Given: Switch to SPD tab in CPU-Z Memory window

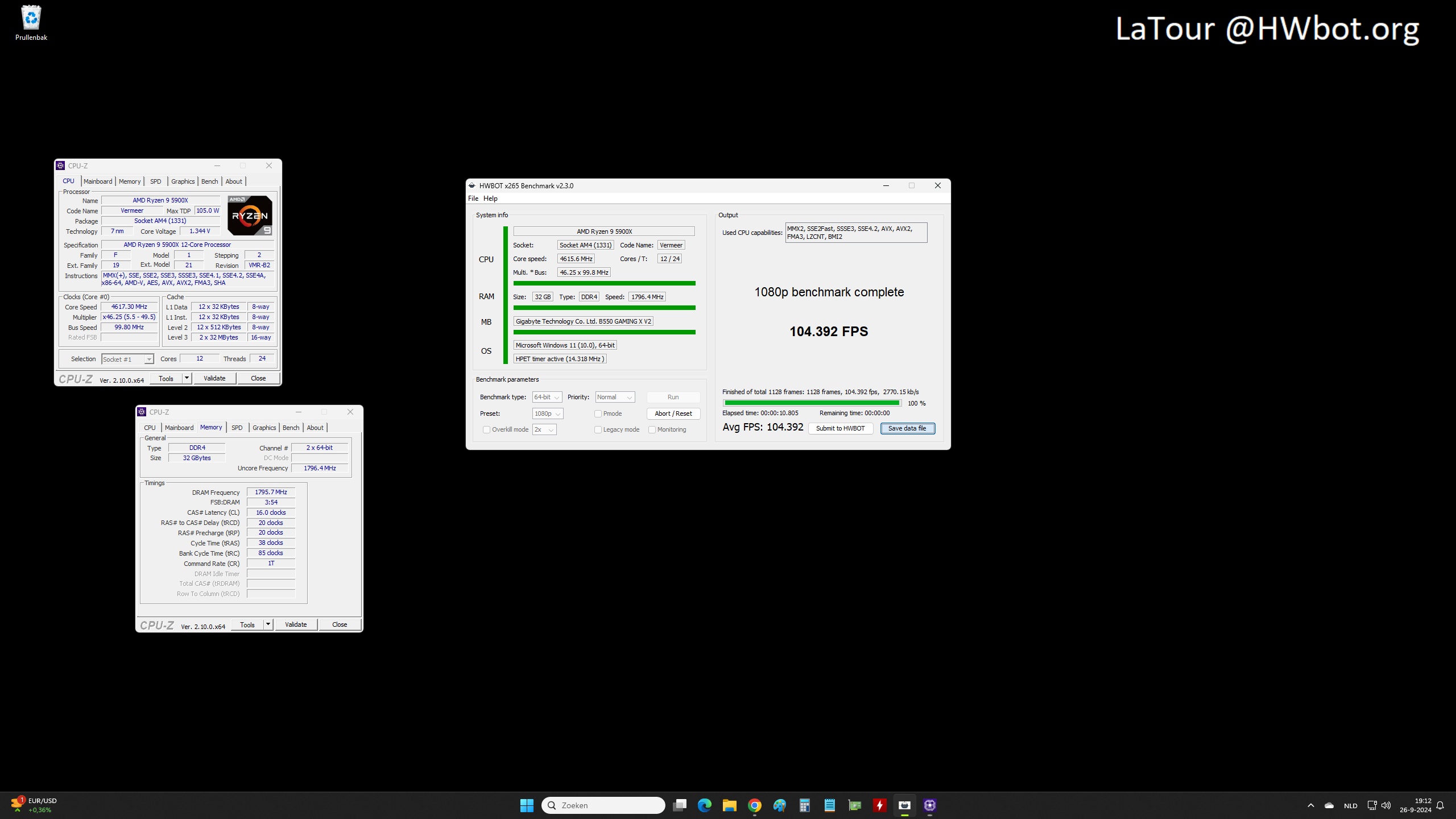Looking at the screenshot, I should tap(237, 428).
